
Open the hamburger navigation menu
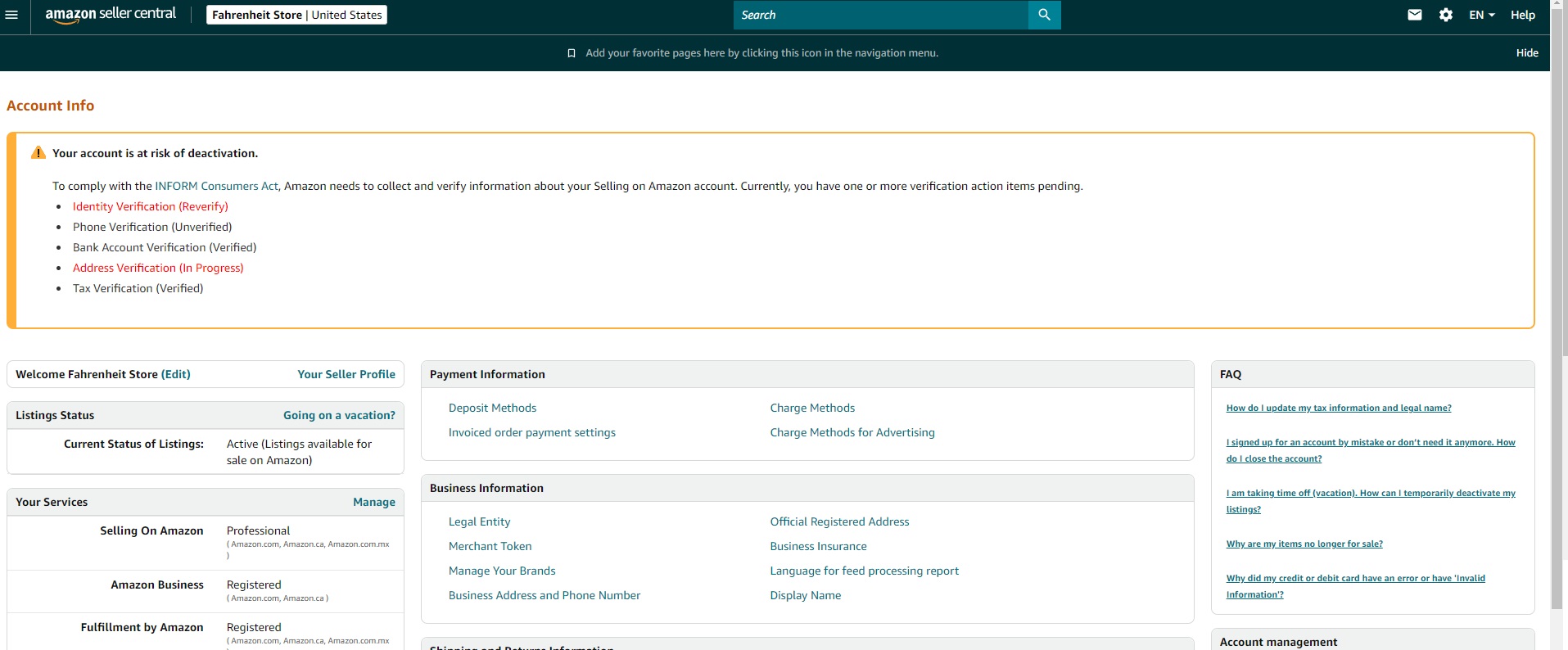click(11, 15)
